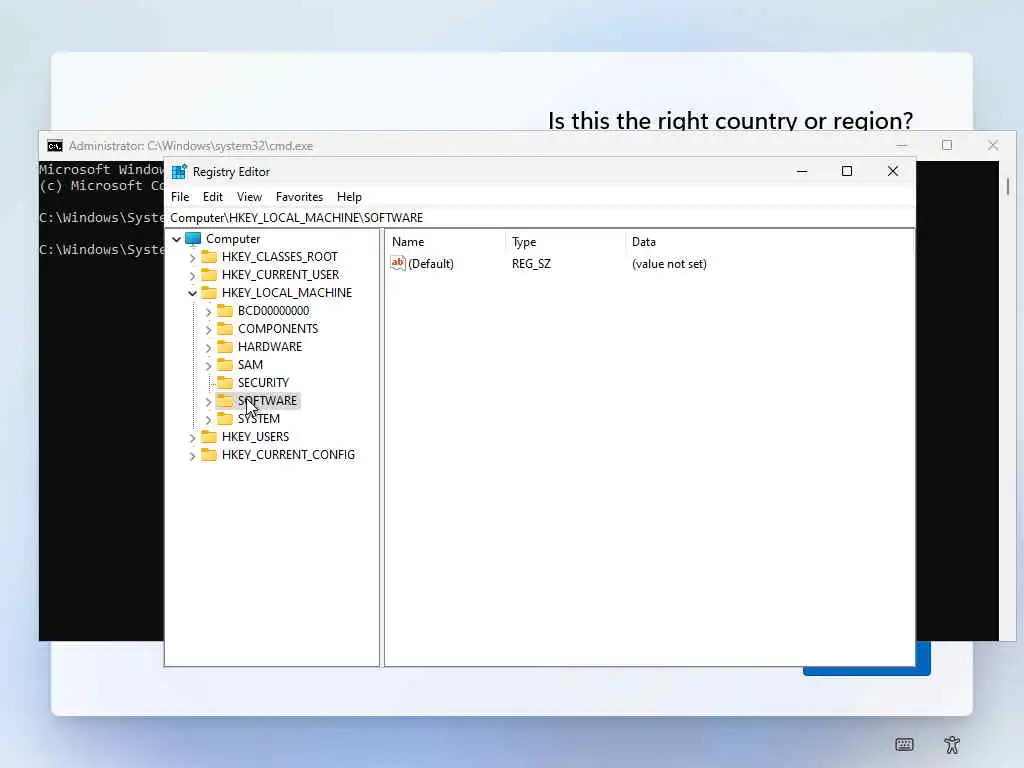Collapse the Computer root node
1024x768 pixels.
coord(176,239)
